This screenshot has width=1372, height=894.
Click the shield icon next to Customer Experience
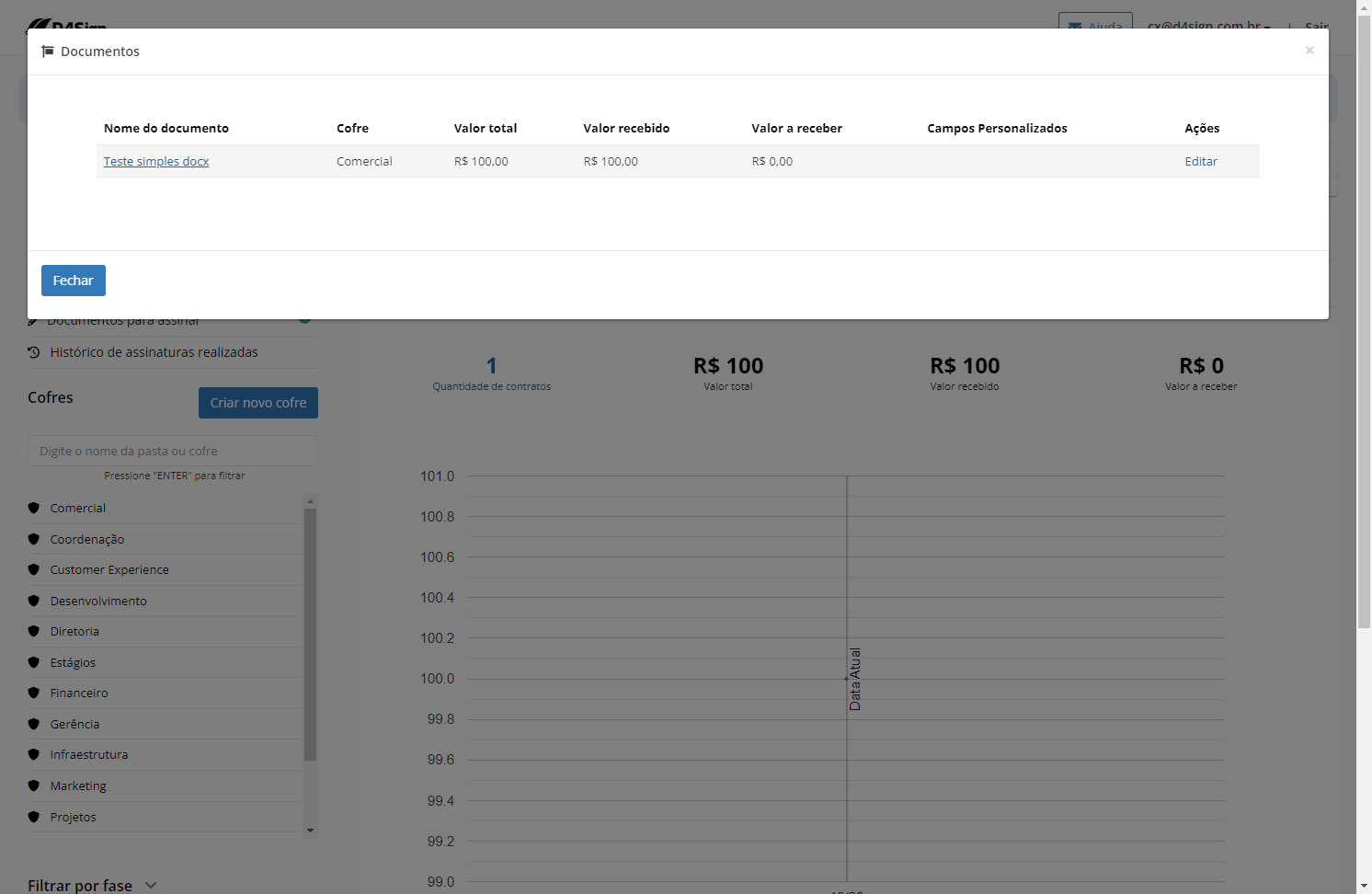pyautogui.click(x=34, y=569)
